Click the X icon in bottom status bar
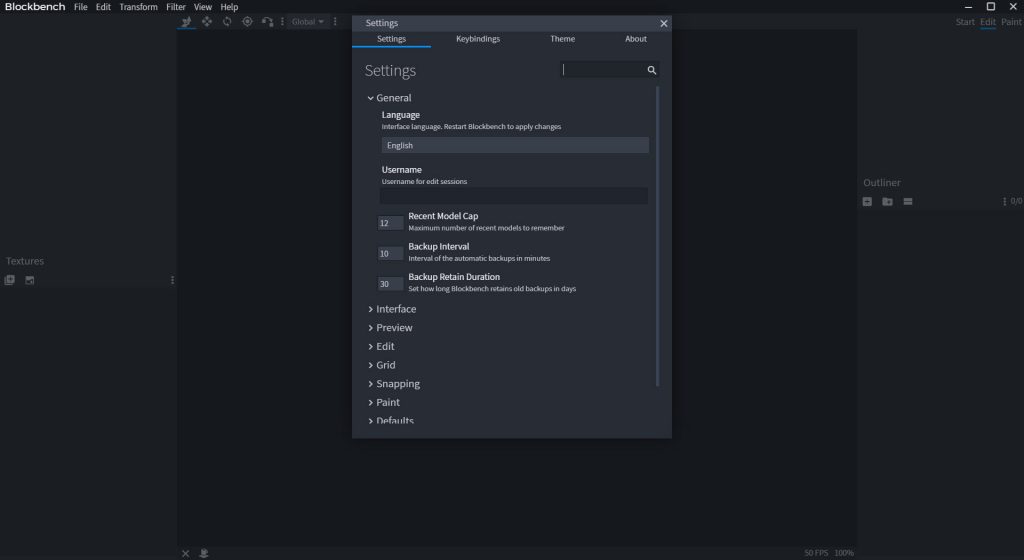This screenshot has width=1024, height=560. pyautogui.click(x=185, y=553)
